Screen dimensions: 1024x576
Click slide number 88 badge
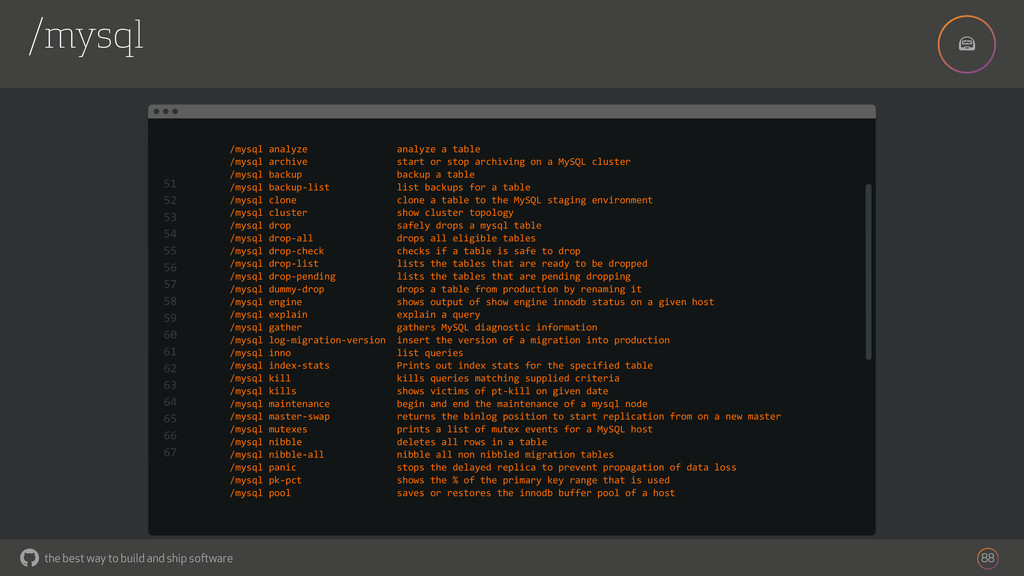coord(987,558)
